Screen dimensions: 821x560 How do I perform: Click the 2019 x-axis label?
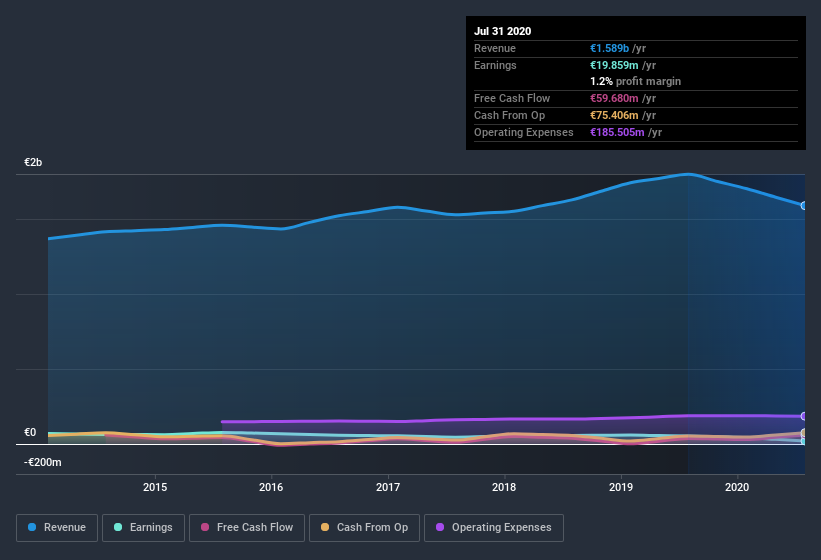click(621, 487)
